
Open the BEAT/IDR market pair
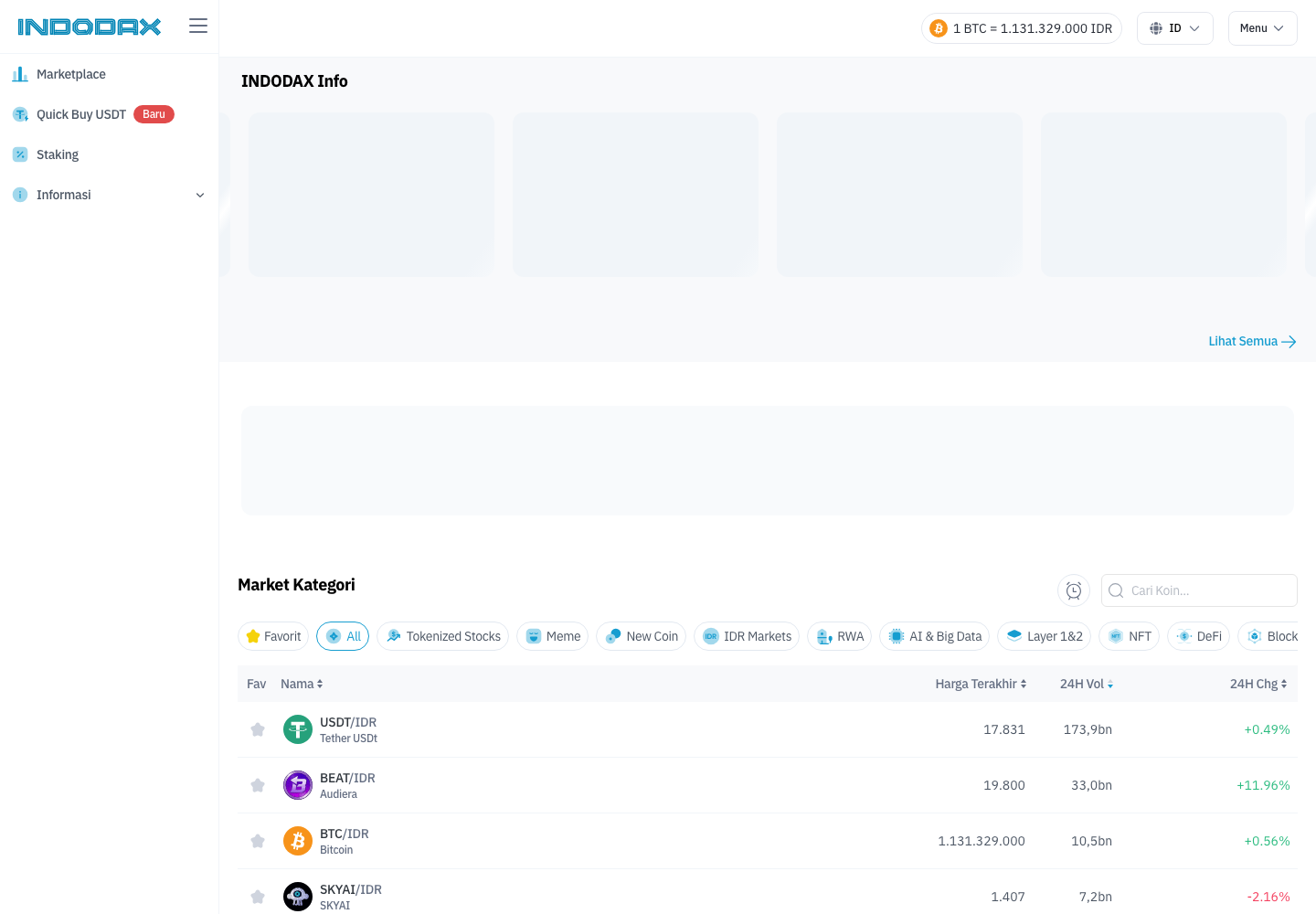(x=347, y=778)
